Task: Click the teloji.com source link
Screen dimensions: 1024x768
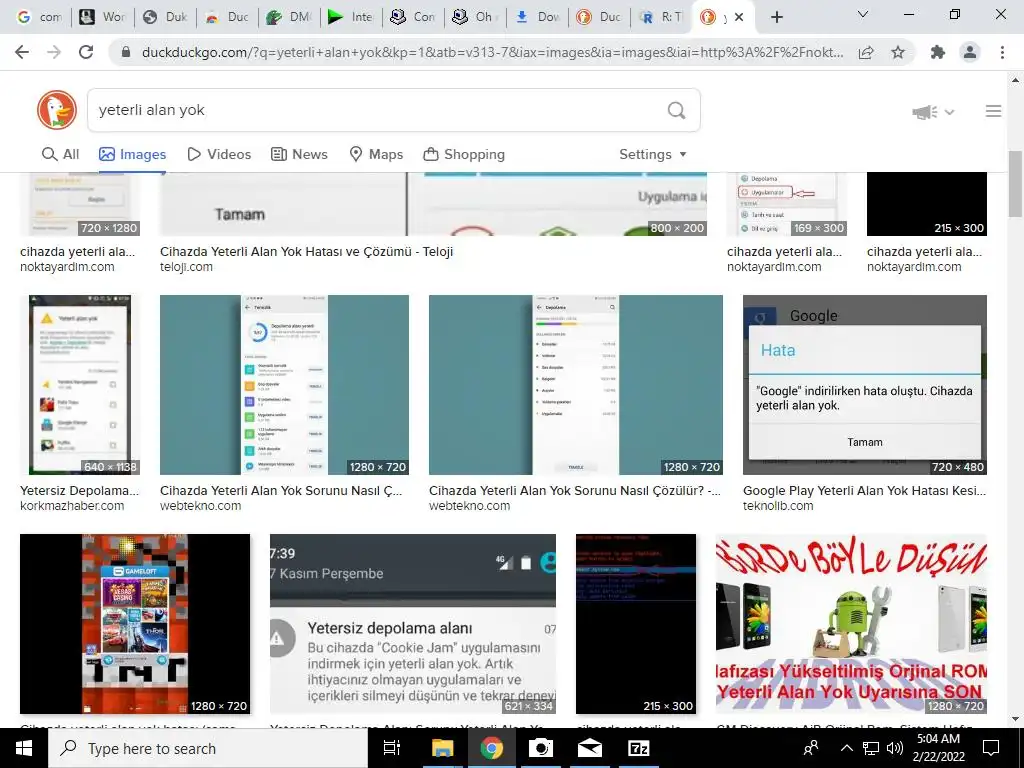Action: [x=186, y=266]
